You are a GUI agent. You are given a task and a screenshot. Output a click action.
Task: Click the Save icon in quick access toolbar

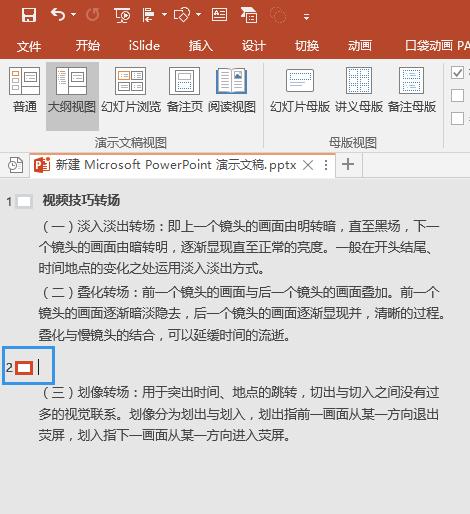[x=29, y=15]
